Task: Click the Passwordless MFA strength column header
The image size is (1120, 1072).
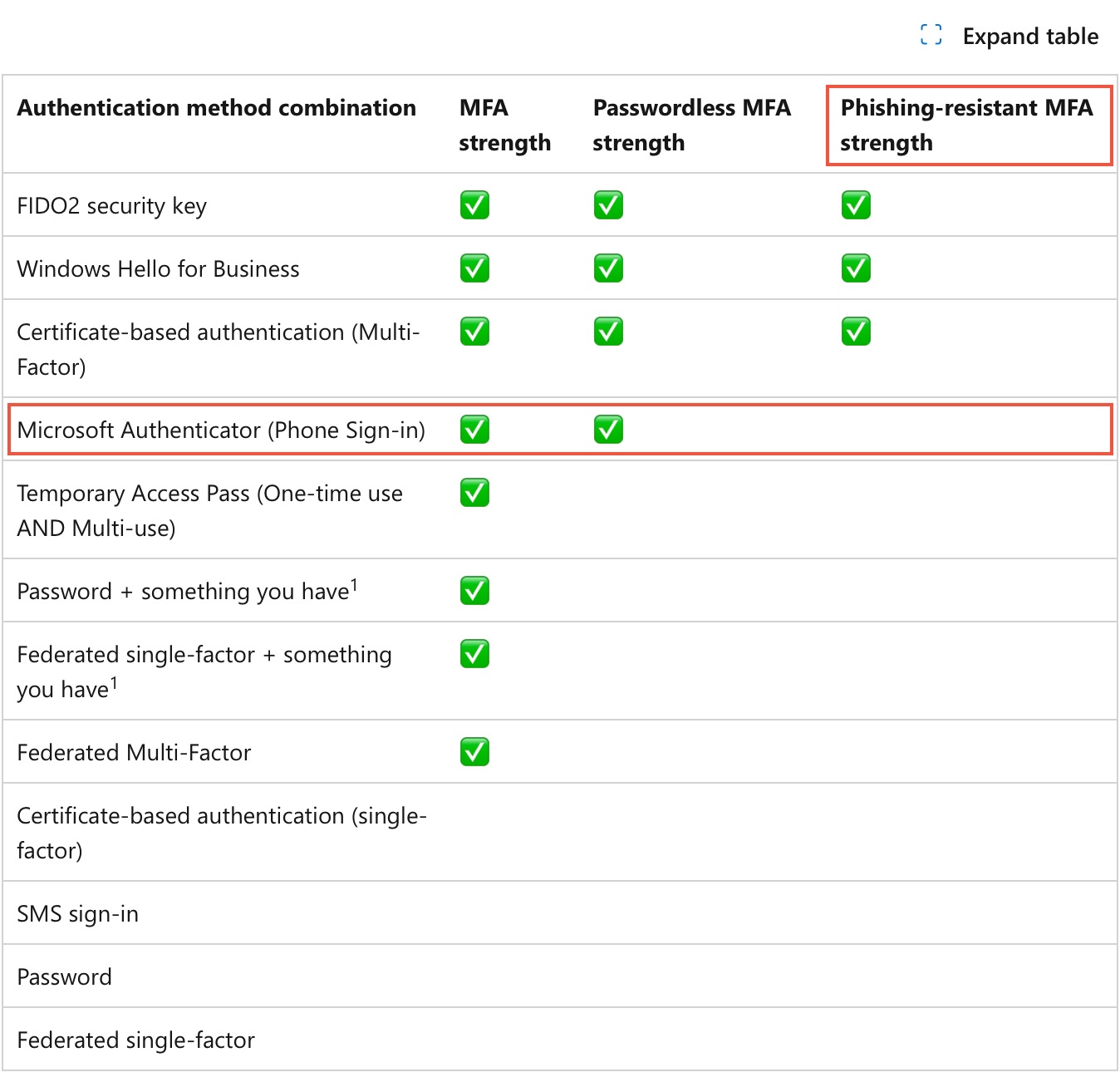Action: click(691, 125)
